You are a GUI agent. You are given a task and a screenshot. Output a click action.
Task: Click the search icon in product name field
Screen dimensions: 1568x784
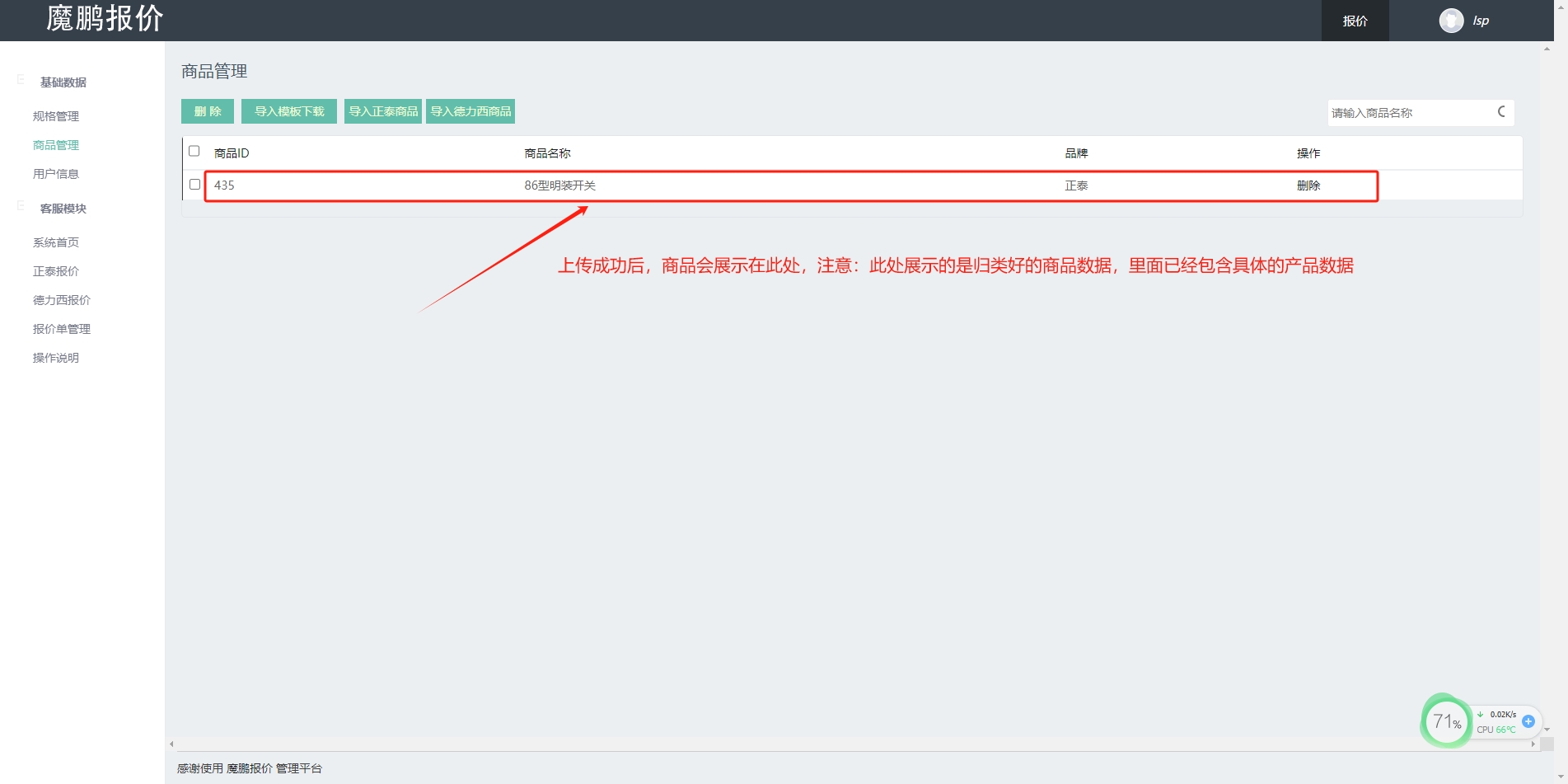1501,112
